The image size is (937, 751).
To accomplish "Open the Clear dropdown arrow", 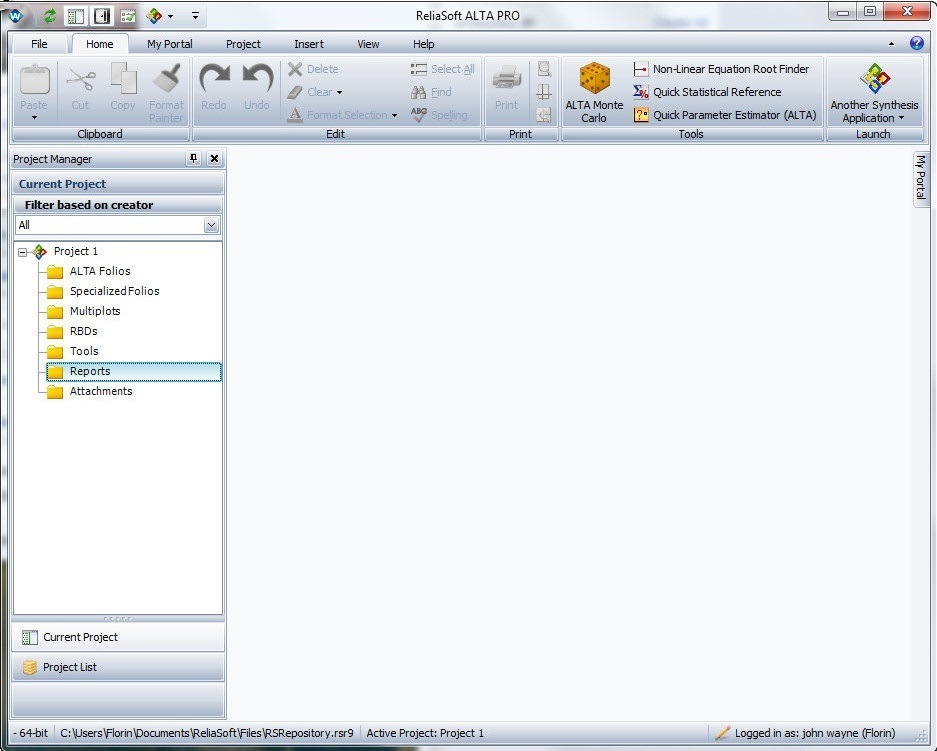I will pos(339,93).
